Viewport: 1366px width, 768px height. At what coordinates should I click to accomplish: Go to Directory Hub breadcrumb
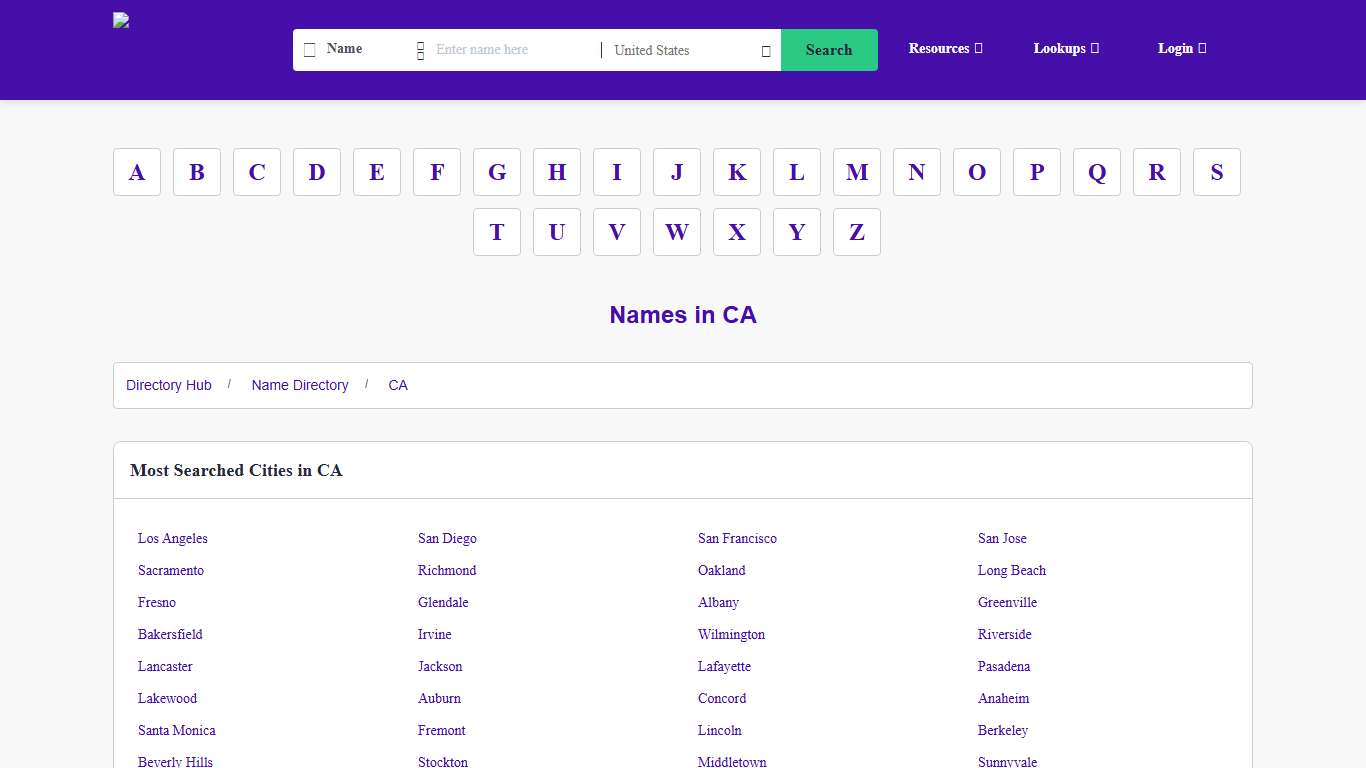point(168,385)
